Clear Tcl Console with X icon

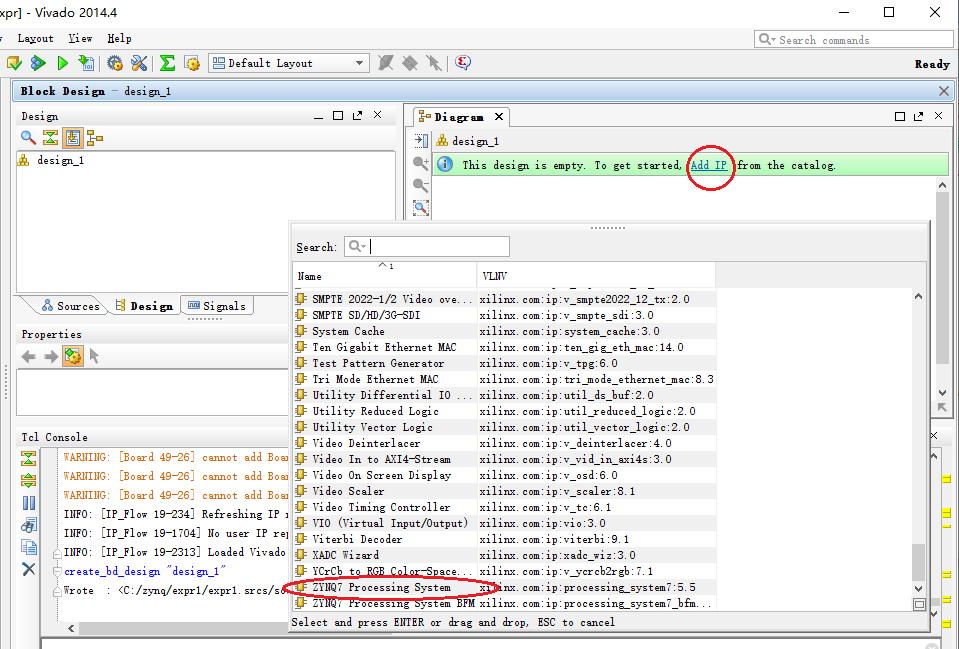(x=29, y=569)
